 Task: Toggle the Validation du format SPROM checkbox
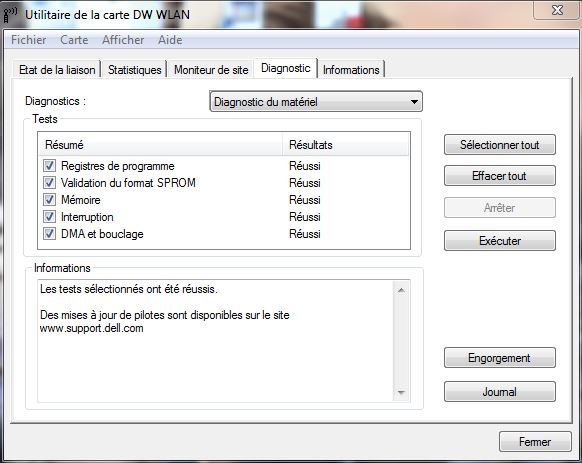49,183
